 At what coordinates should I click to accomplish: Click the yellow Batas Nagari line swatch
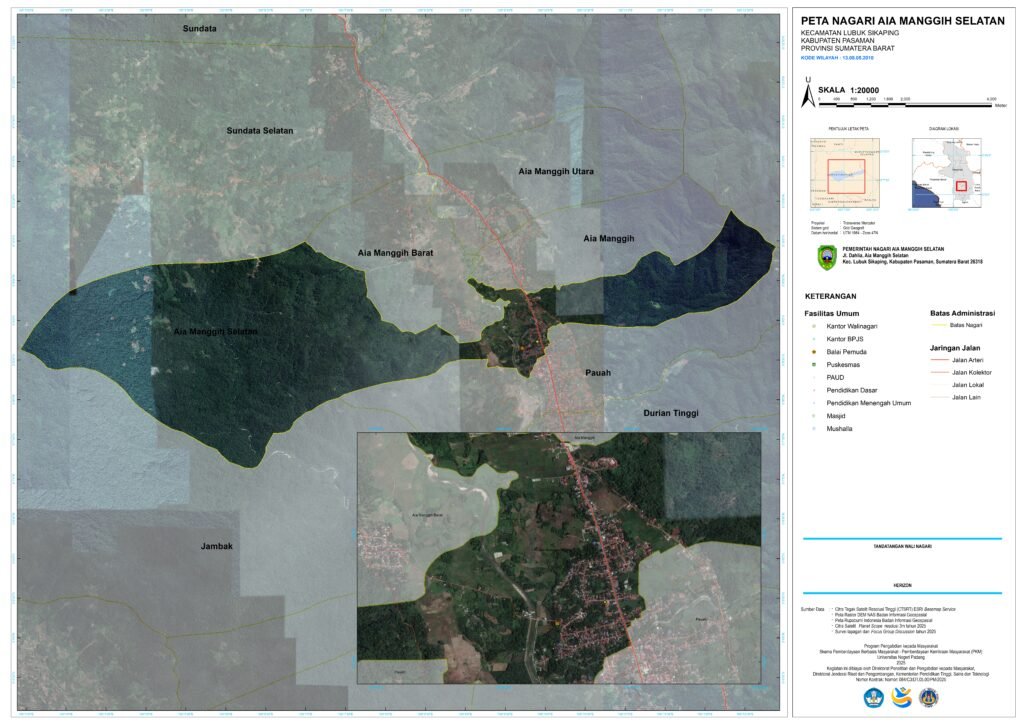(939, 325)
